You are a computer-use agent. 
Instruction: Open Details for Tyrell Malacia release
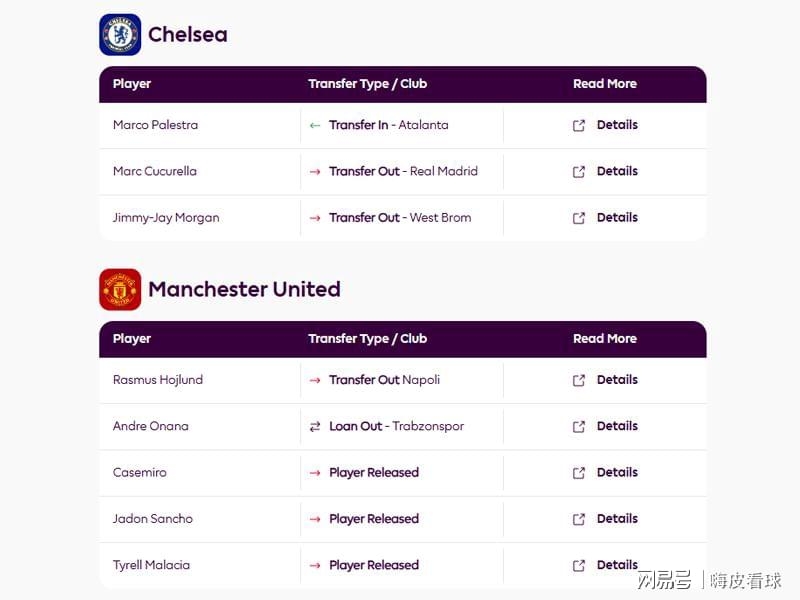click(x=617, y=565)
